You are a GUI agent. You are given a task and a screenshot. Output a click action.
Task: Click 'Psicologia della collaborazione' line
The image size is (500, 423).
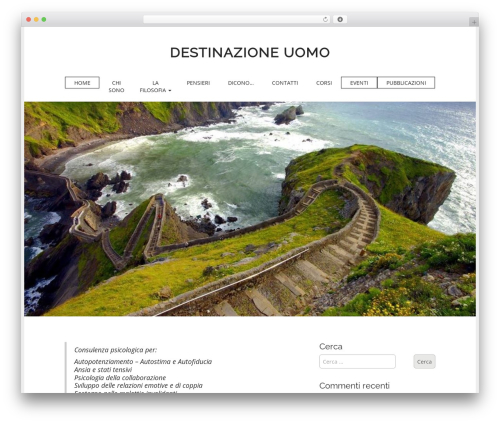tap(120, 378)
